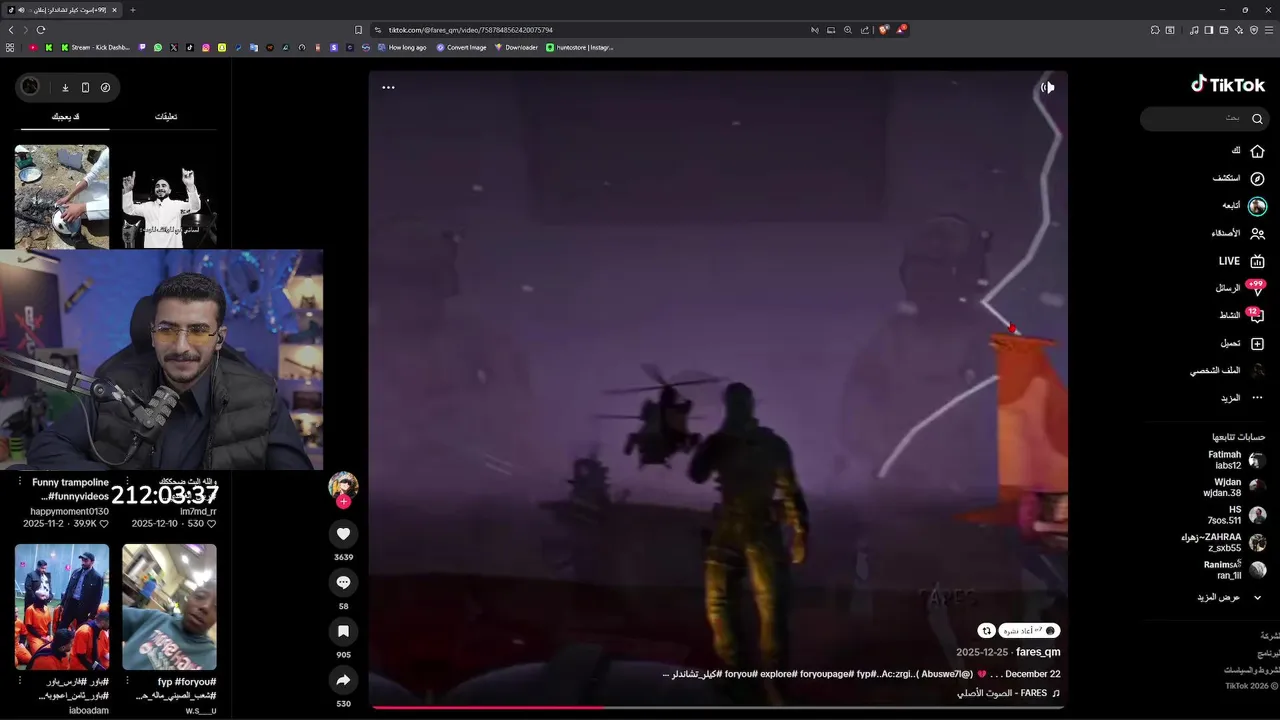Click browser back arrow
This screenshot has width=1280, height=720.
[x=11, y=30]
